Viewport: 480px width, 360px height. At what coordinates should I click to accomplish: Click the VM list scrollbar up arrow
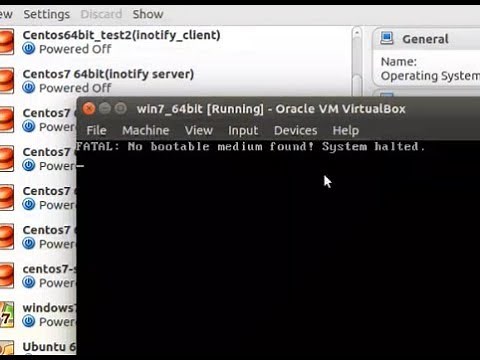[357, 33]
